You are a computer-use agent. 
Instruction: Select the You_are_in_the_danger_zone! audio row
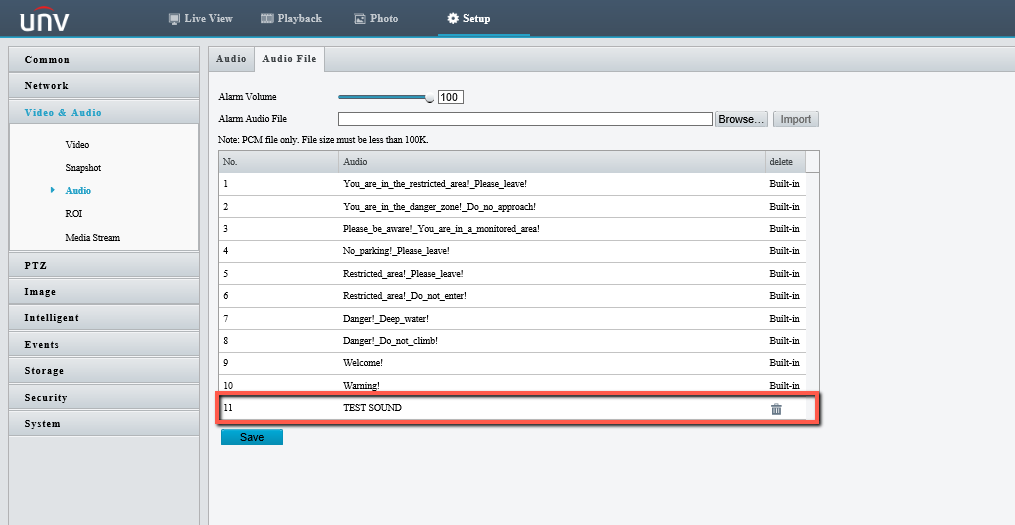pos(512,207)
